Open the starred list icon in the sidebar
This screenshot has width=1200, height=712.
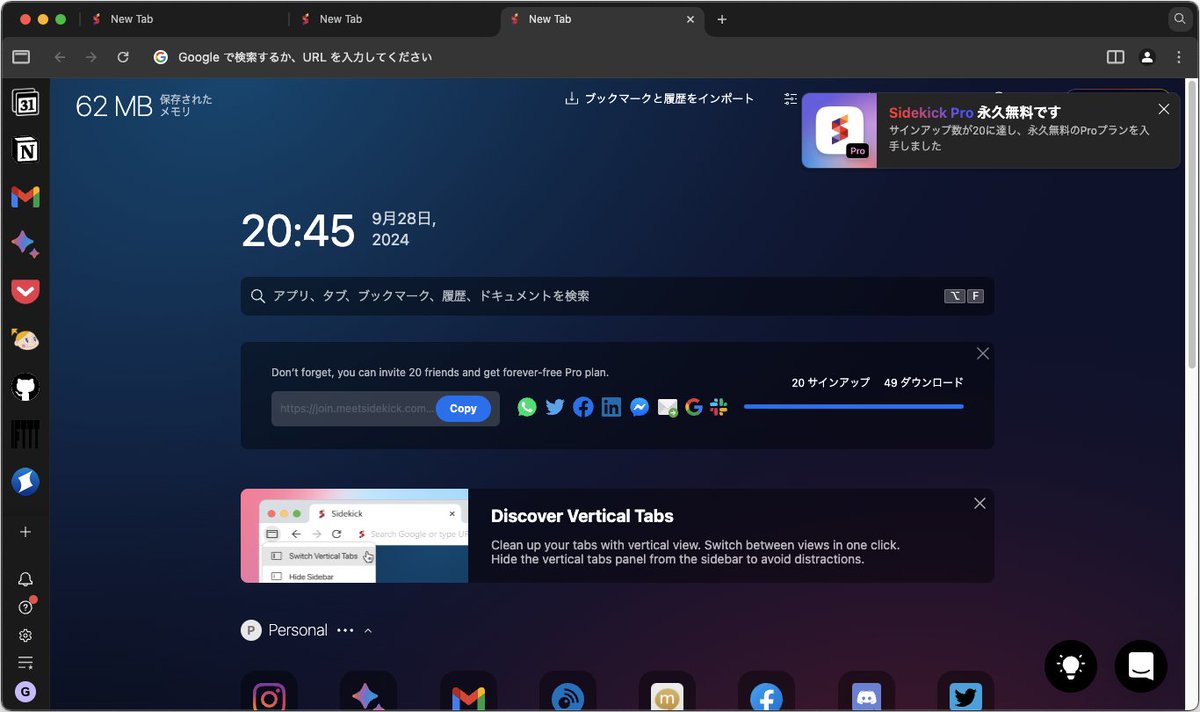click(25, 663)
